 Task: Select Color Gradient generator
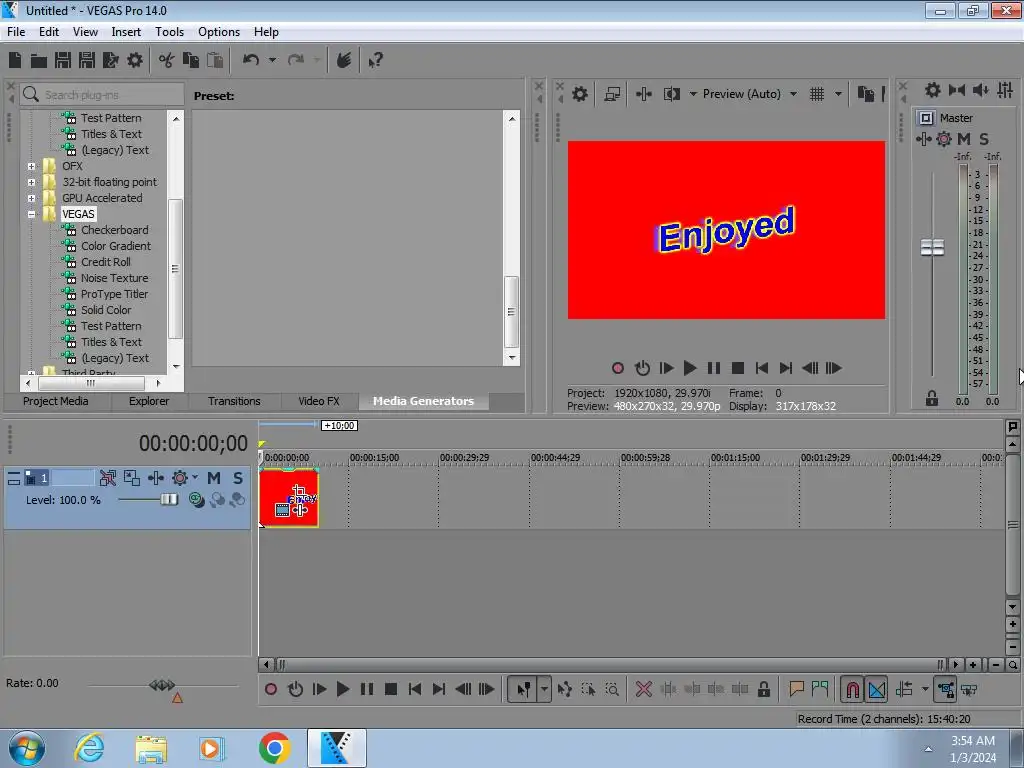pos(116,246)
